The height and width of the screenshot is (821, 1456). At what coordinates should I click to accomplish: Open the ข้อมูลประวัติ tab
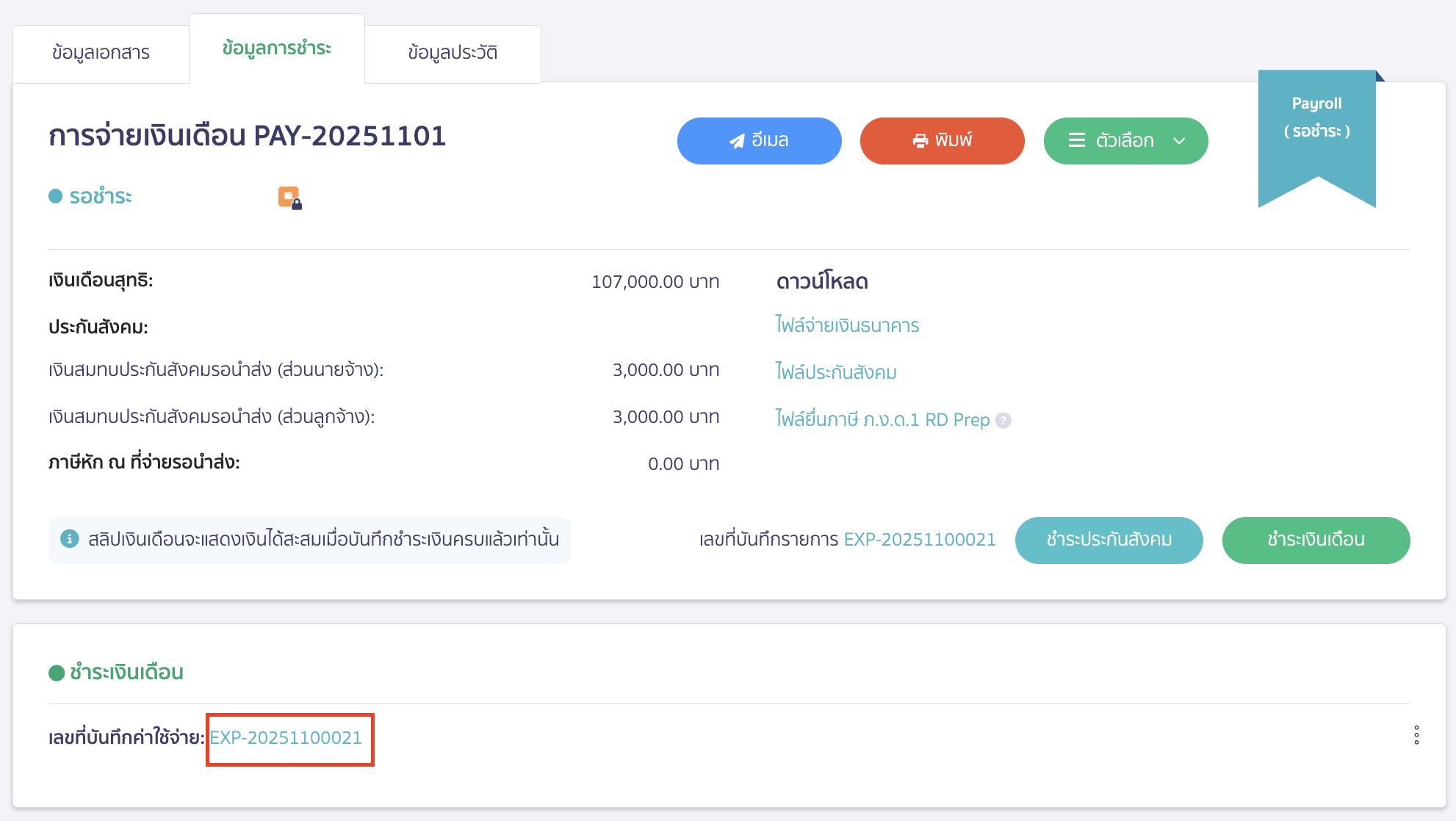tap(453, 52)
